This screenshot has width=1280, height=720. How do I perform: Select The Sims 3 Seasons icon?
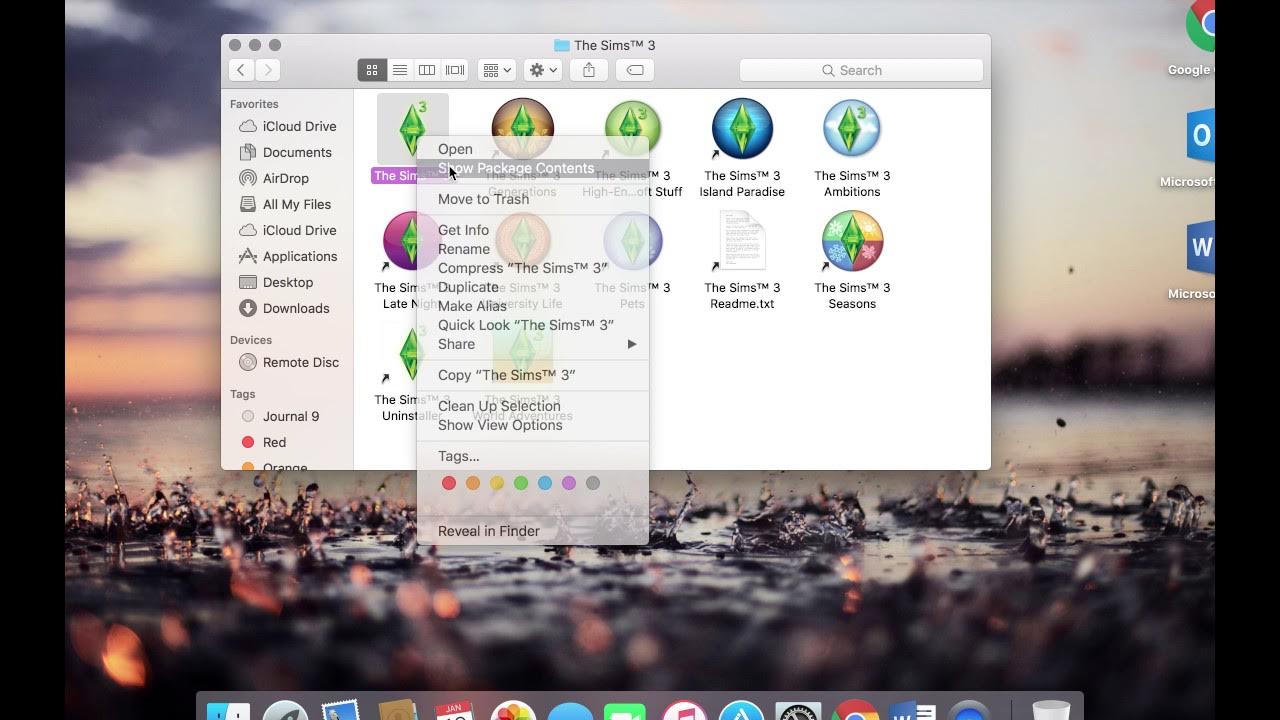[852, 241]
